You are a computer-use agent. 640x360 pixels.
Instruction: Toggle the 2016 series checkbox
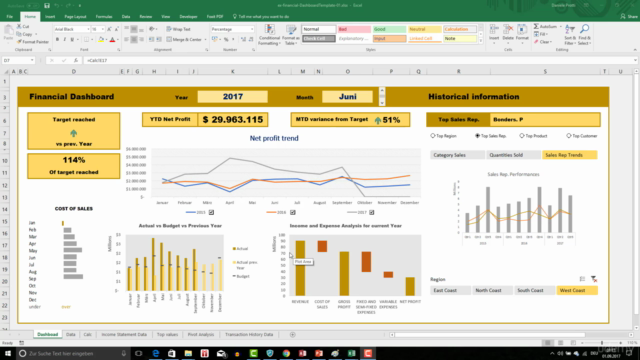pyautogui.click(x=293, y=212)
